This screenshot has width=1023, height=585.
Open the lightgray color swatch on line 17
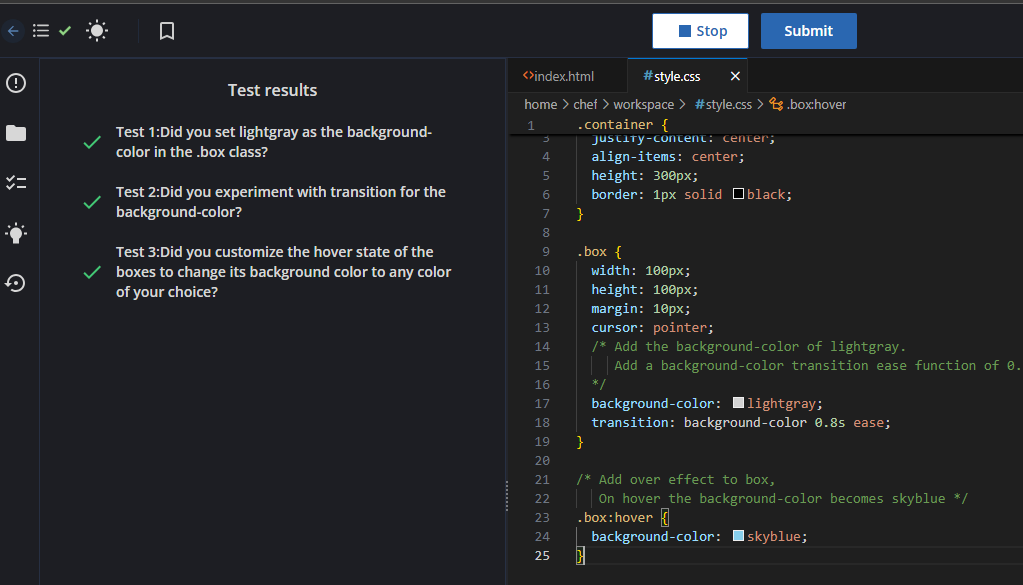pyautogui.click(x=738, y=402)
